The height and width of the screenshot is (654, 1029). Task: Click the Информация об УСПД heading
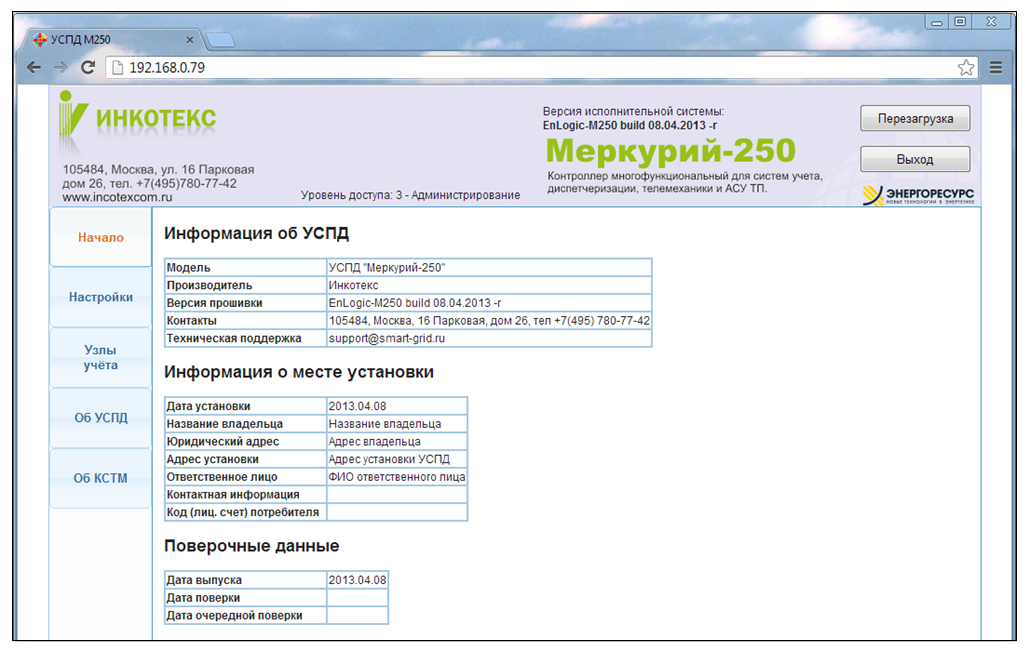257,234
